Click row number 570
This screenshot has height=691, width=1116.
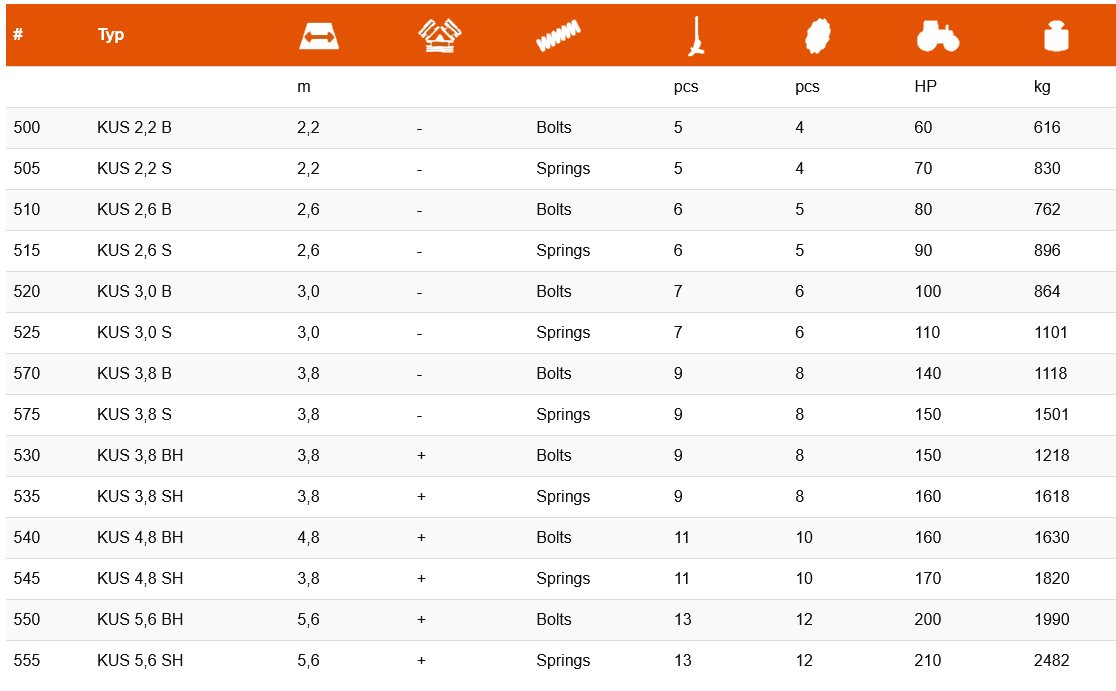pos(27,373)
